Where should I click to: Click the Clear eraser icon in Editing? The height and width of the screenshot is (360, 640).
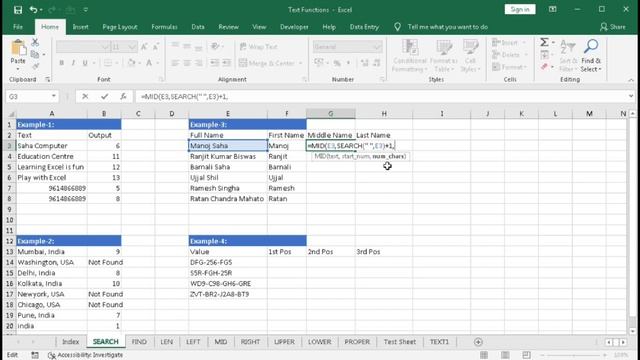(x=544, y=67)
